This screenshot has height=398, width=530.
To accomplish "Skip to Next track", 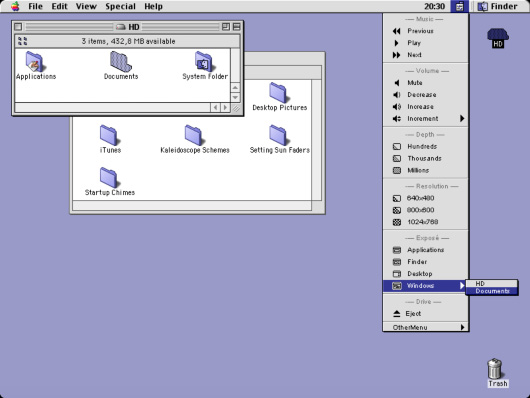I will tap(426, 55).
